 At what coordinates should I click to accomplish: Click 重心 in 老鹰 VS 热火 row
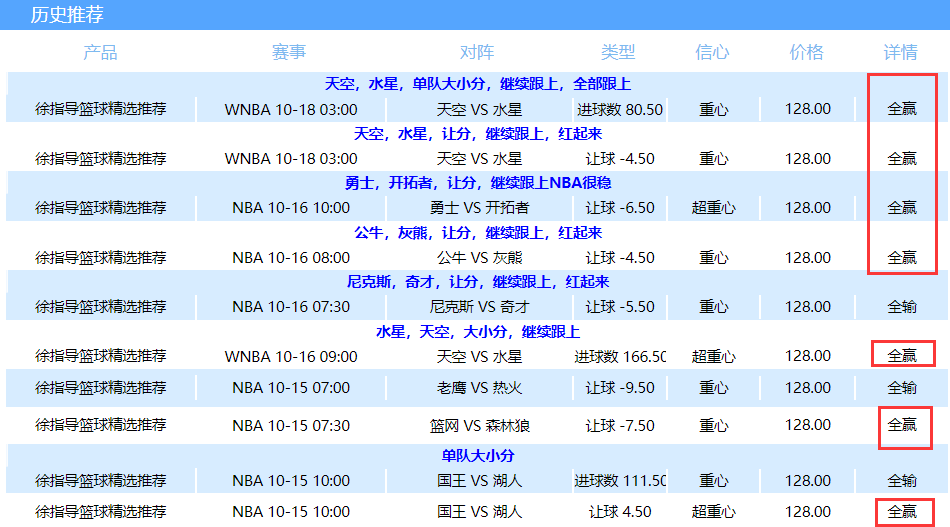click(714, 388)
